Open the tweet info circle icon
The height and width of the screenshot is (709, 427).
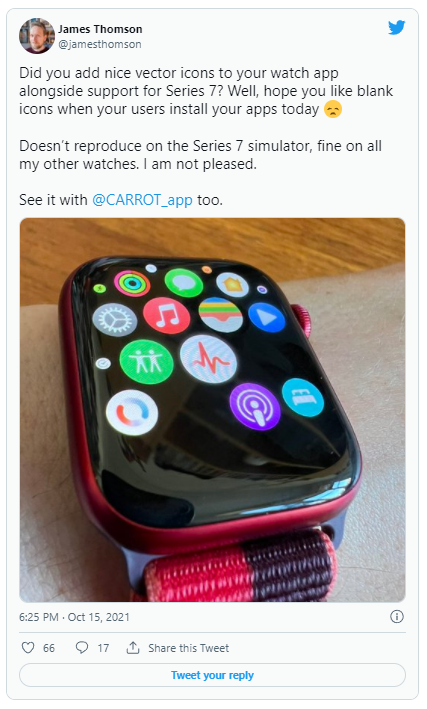[x=397, y=616]
